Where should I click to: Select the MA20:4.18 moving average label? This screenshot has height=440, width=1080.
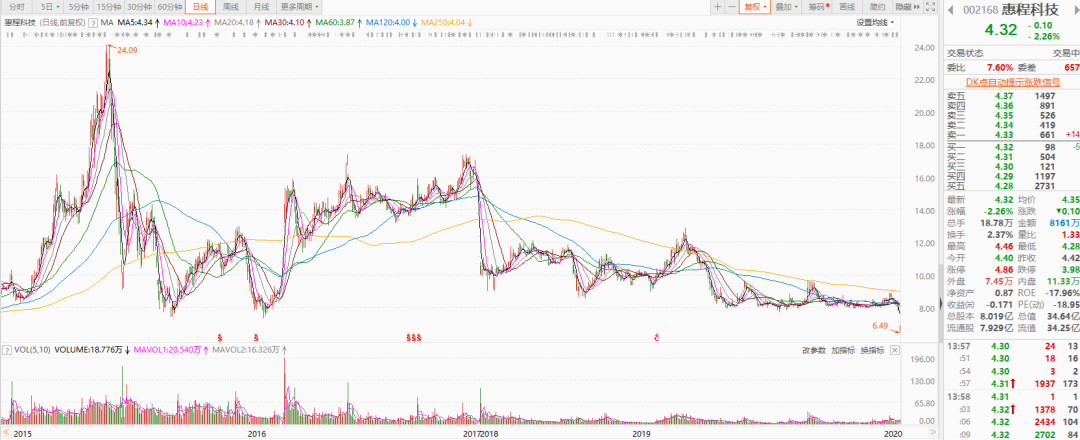point(236,23)
